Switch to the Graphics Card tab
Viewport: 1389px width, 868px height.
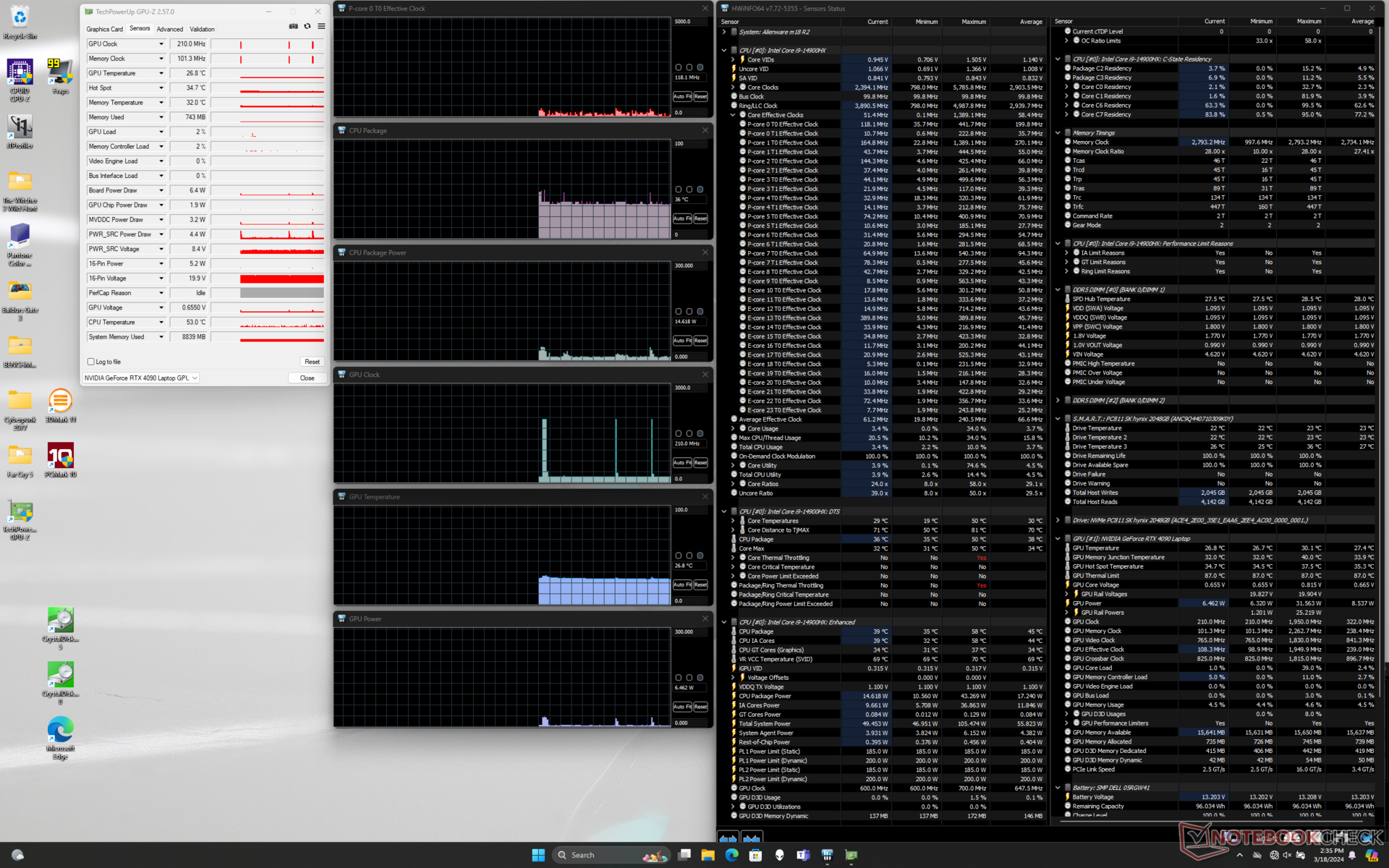[x=104, y=29]
